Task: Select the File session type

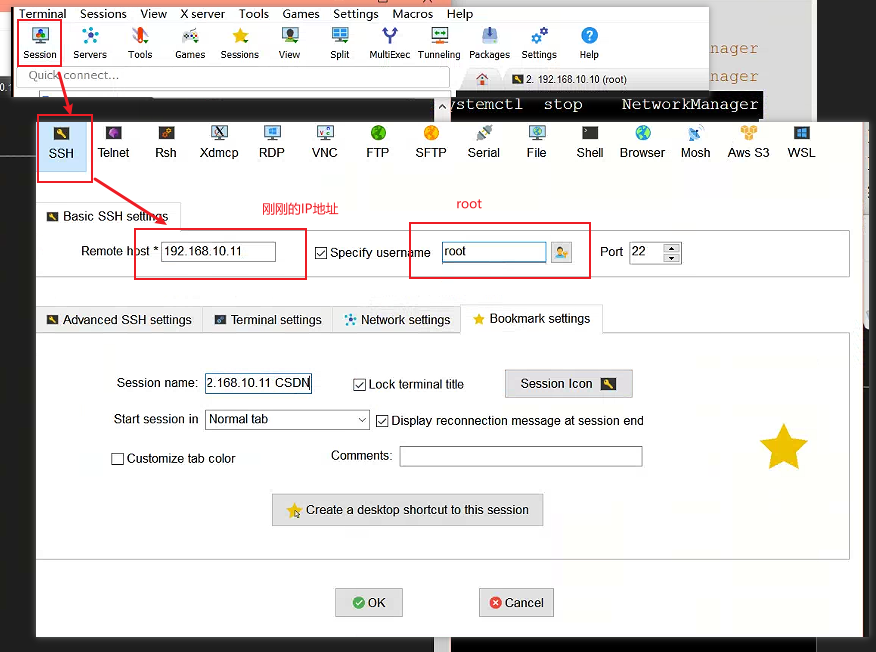Action: [536, 143]
